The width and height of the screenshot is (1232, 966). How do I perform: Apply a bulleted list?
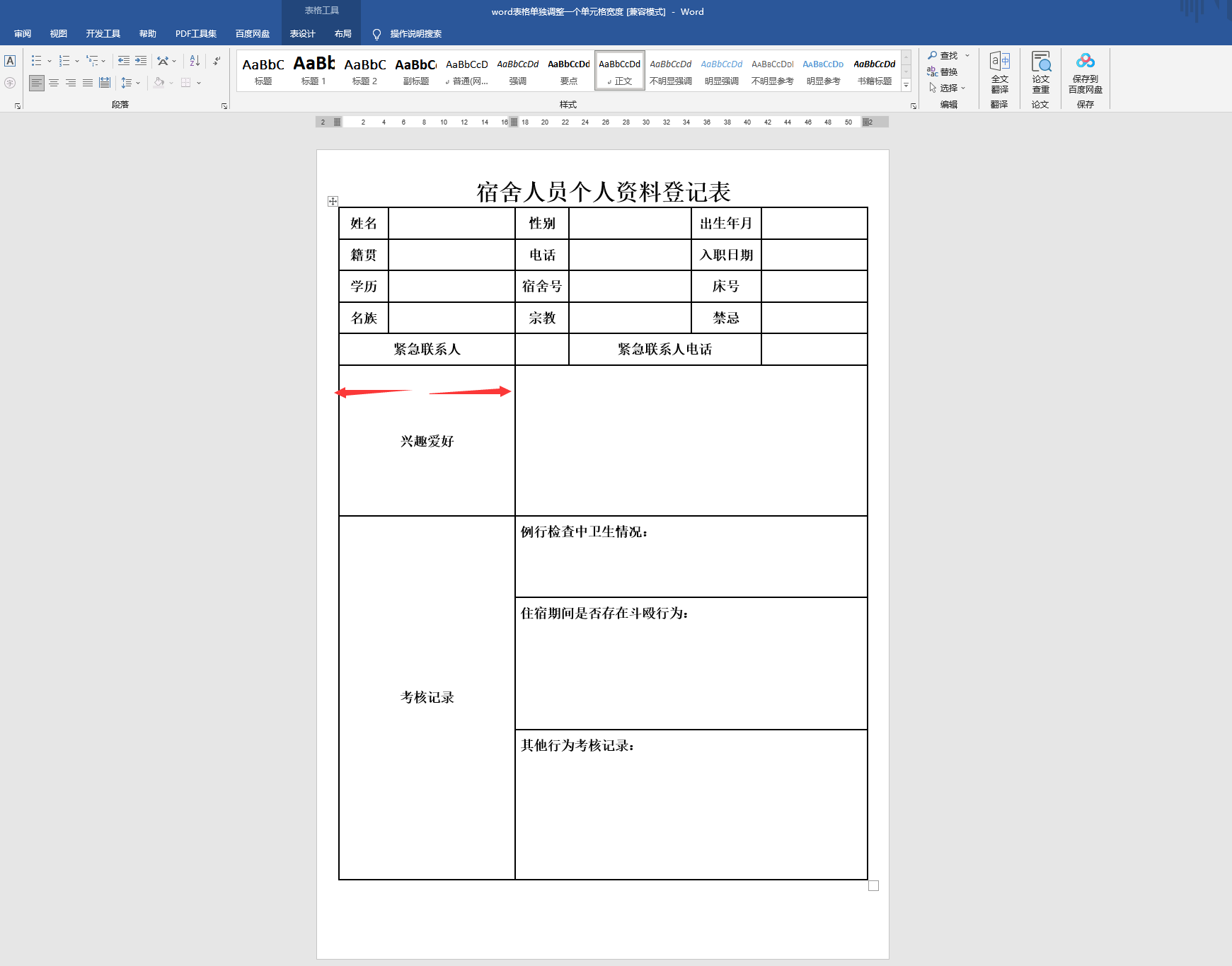click(37, 61)
